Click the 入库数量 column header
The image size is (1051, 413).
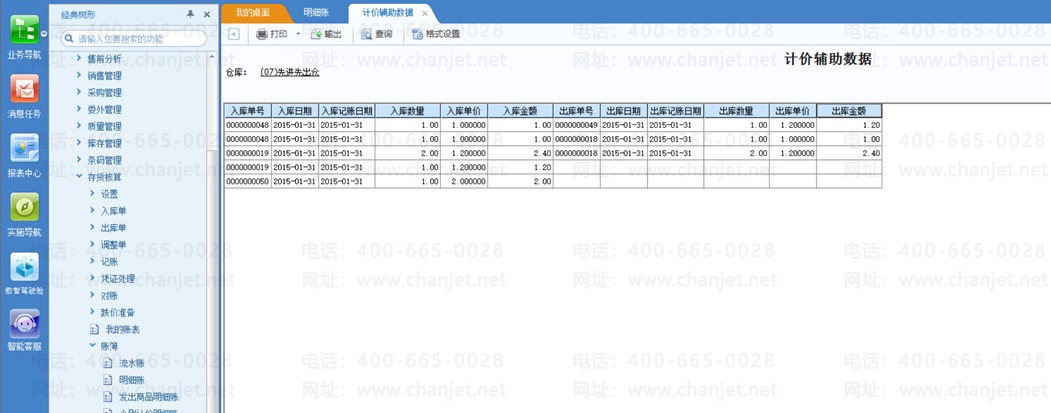coord(408,111)
